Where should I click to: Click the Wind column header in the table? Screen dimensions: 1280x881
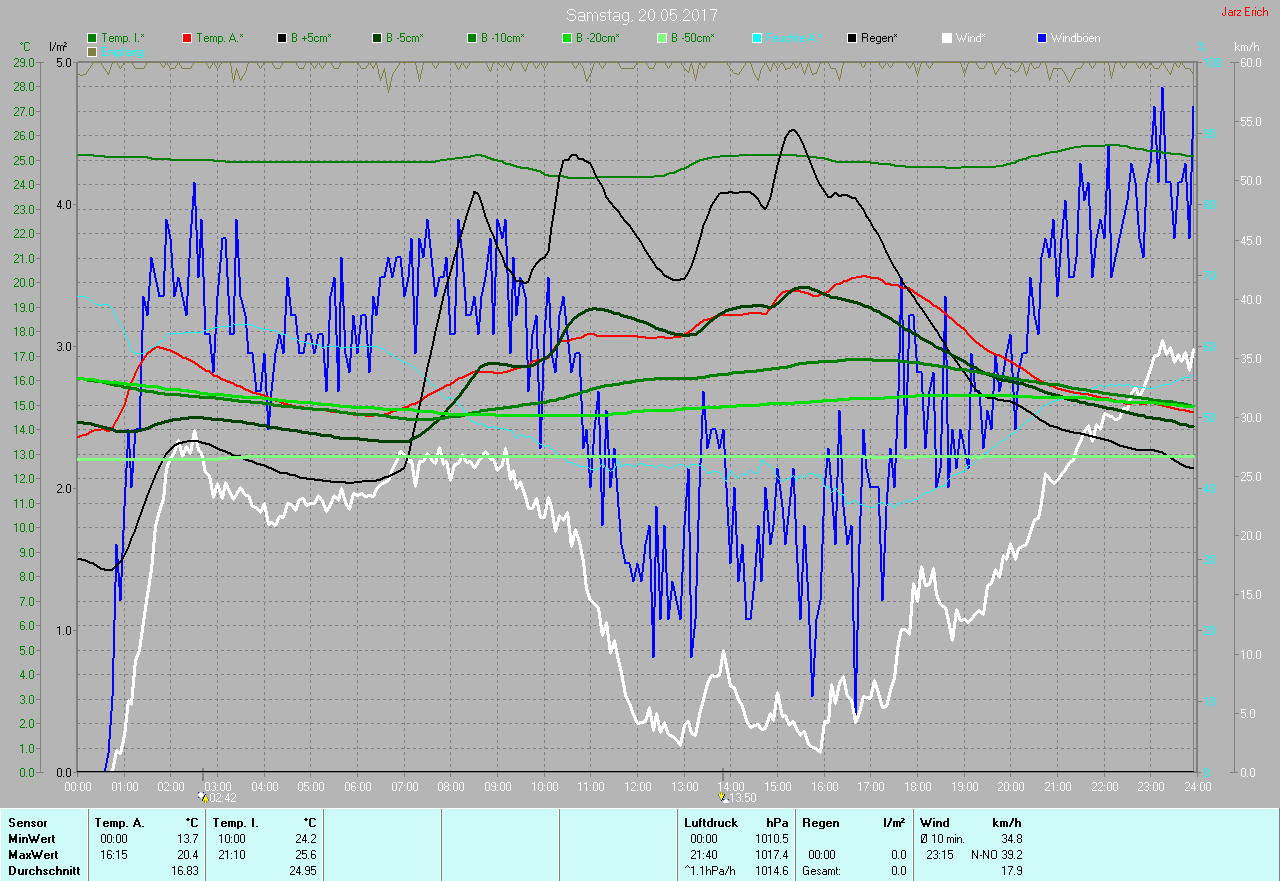pos(934,823)
